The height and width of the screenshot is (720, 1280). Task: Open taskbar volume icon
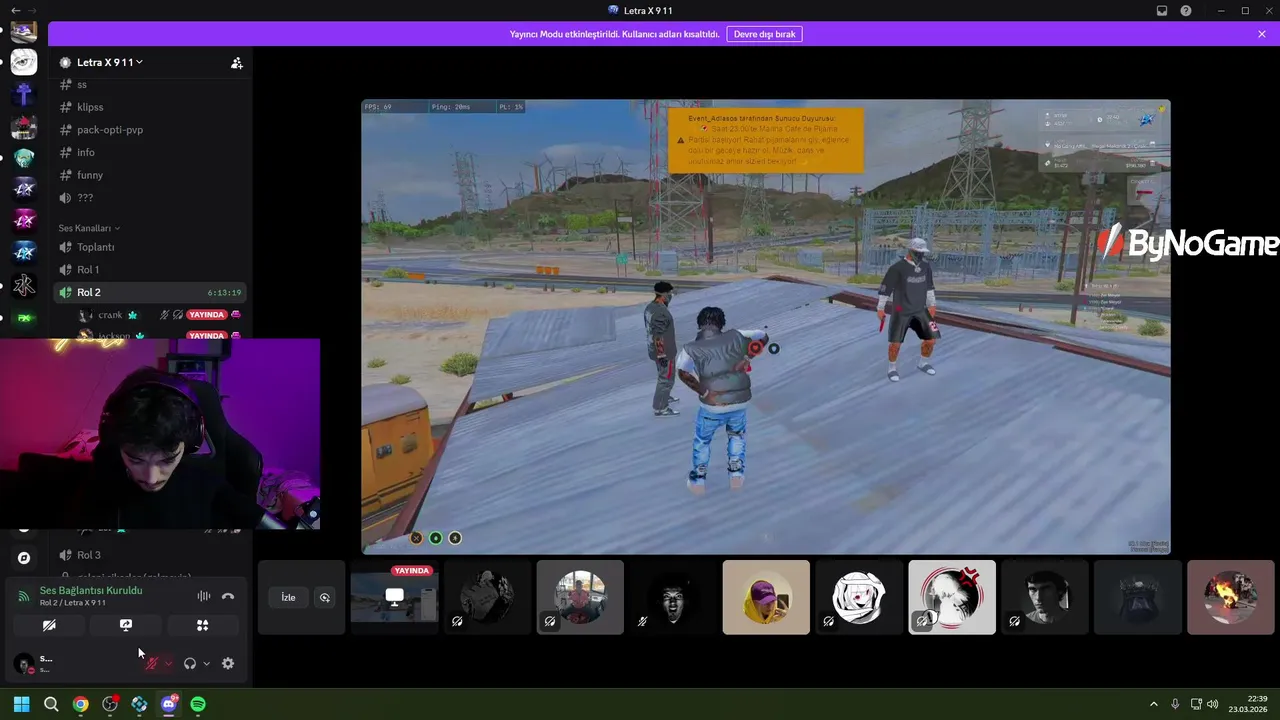click(x=1212, y=704)
